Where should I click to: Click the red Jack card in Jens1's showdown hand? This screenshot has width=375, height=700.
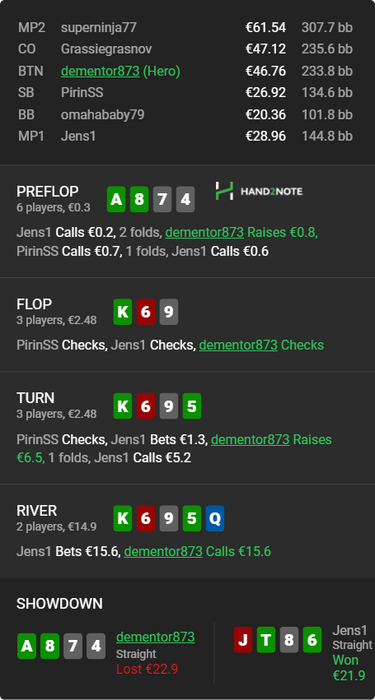coord(243,640)
